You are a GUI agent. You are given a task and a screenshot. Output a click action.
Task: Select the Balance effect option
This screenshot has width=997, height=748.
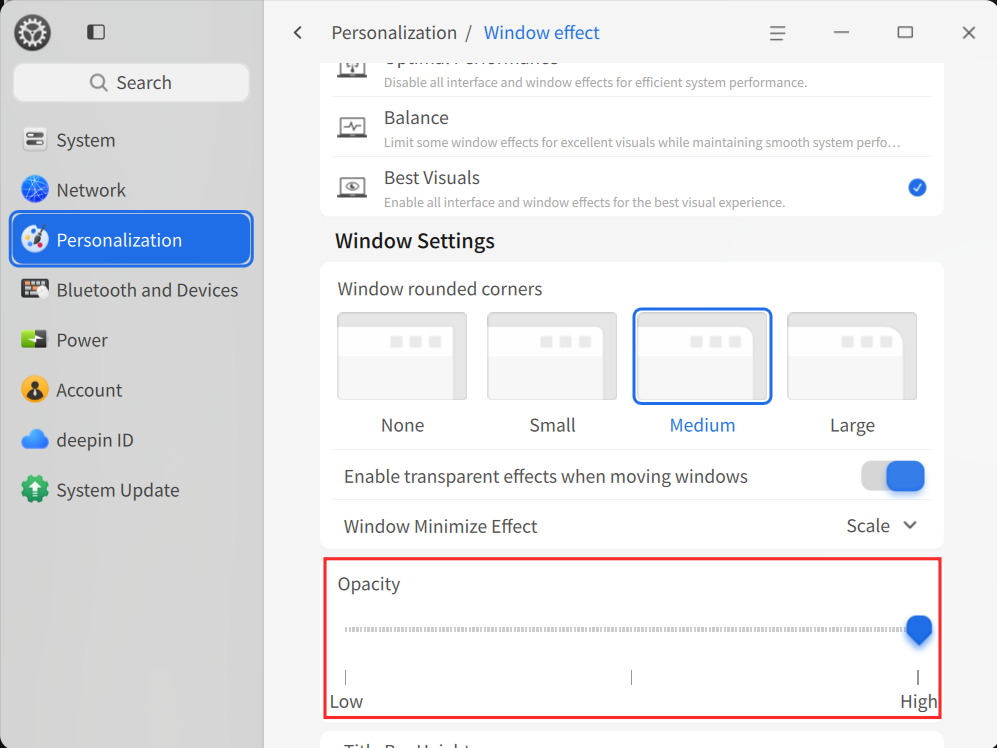point(631,127)
